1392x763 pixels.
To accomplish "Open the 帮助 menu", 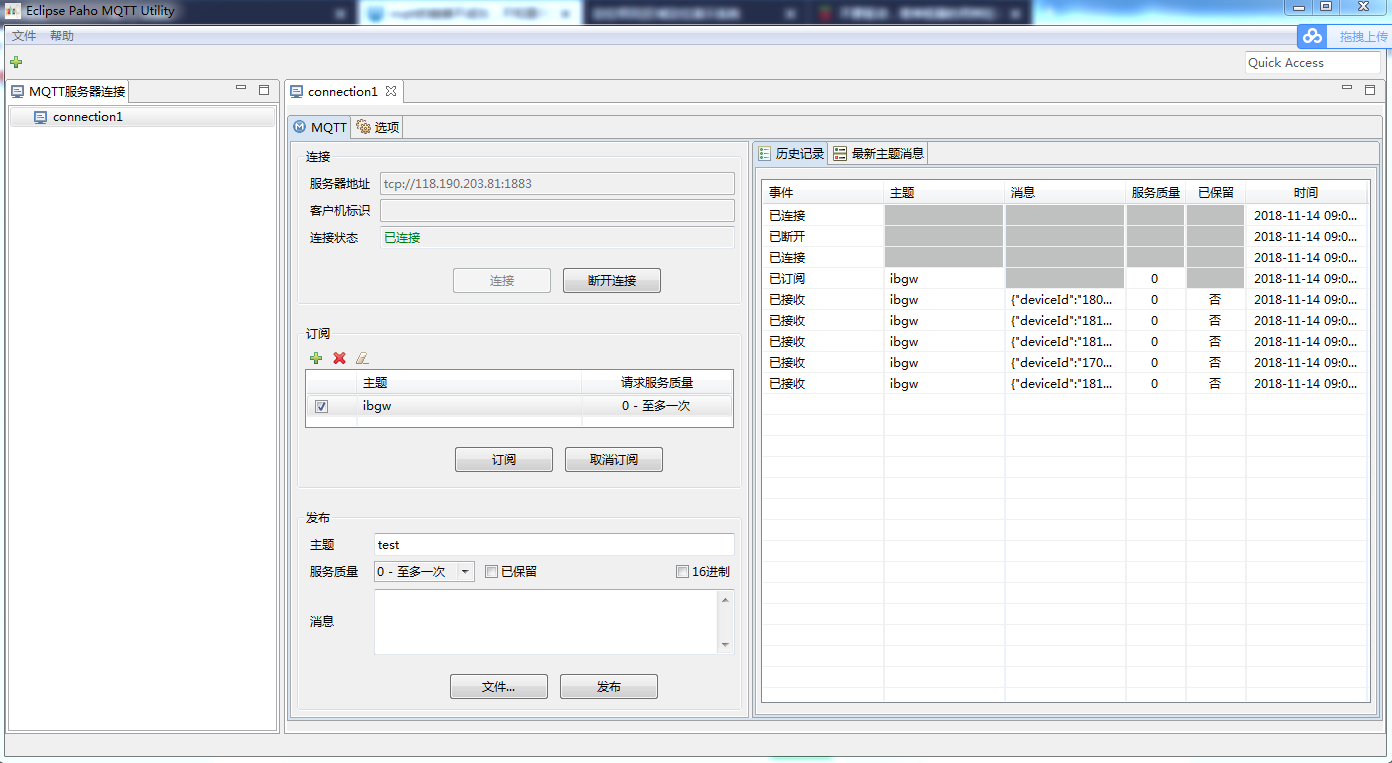I will (62, 36).
